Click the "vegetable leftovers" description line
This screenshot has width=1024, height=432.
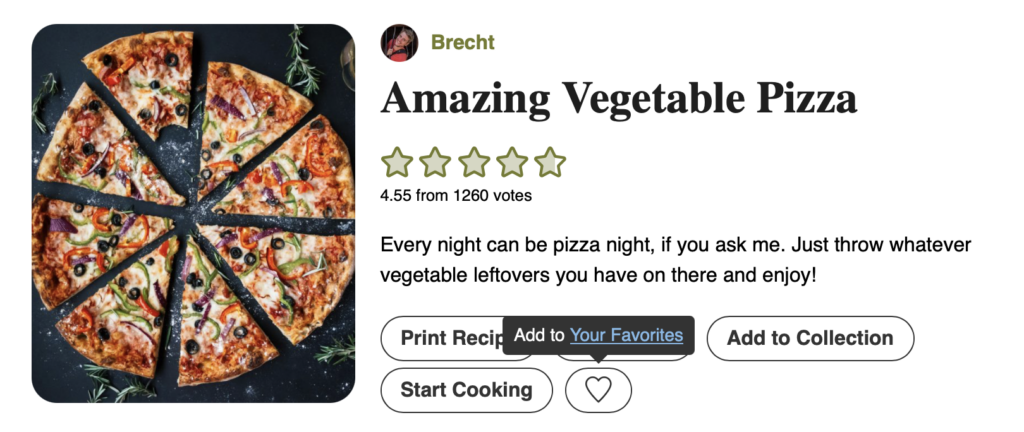598,272
